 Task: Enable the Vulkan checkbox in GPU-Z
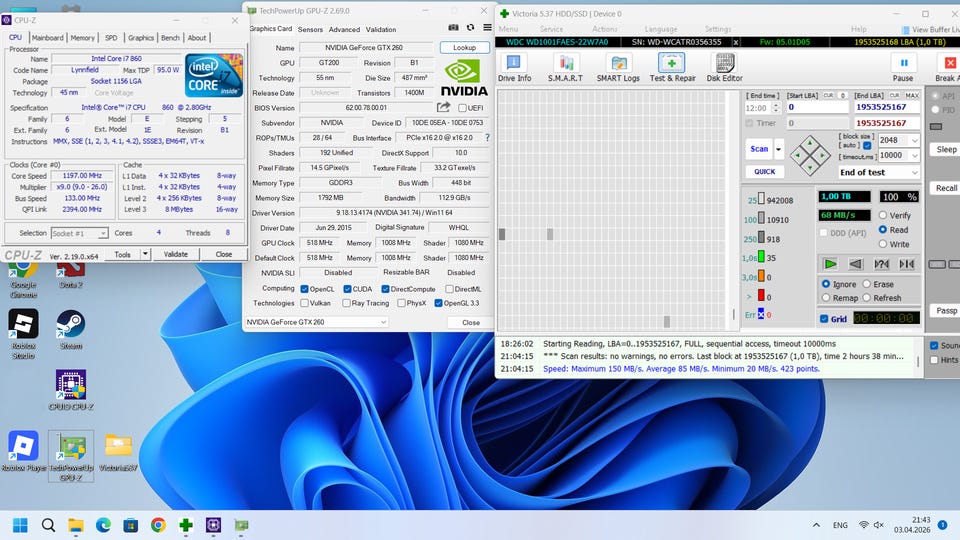(x=305, y=303)
